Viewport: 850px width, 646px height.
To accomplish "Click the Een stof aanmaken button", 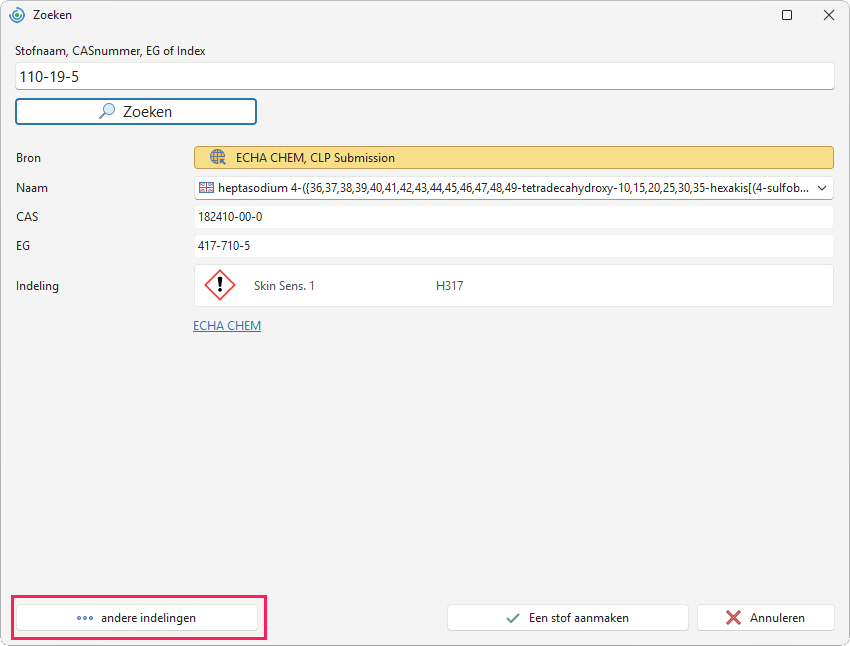I will click(568, 618).
